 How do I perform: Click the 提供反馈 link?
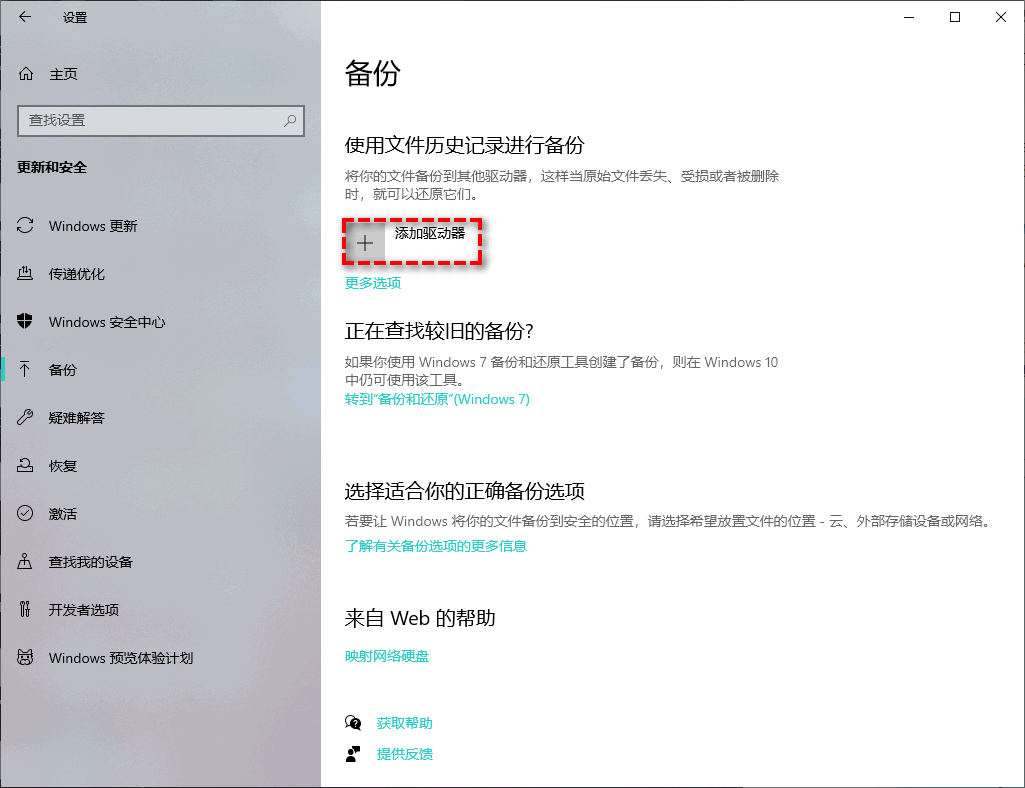tap(404, 754)
